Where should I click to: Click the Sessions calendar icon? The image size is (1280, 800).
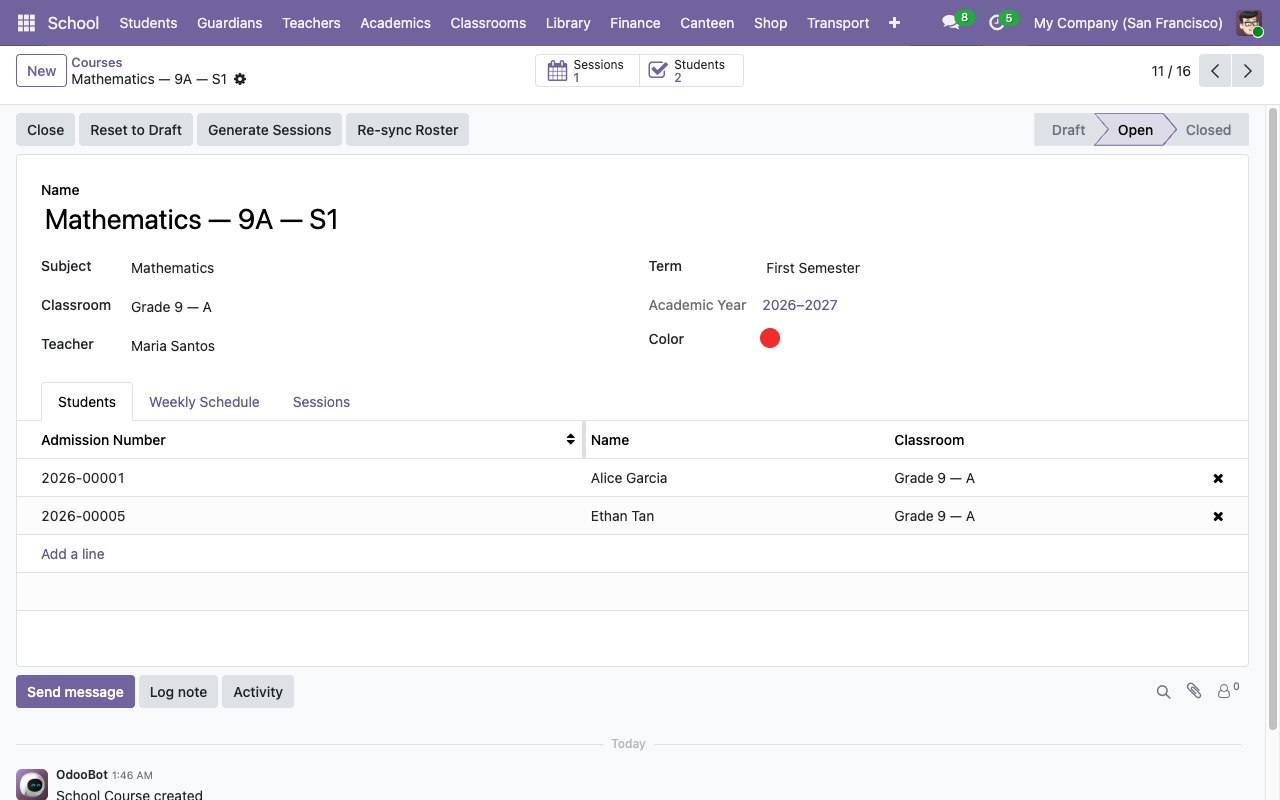pyautogui.click(x=558, y=71)
